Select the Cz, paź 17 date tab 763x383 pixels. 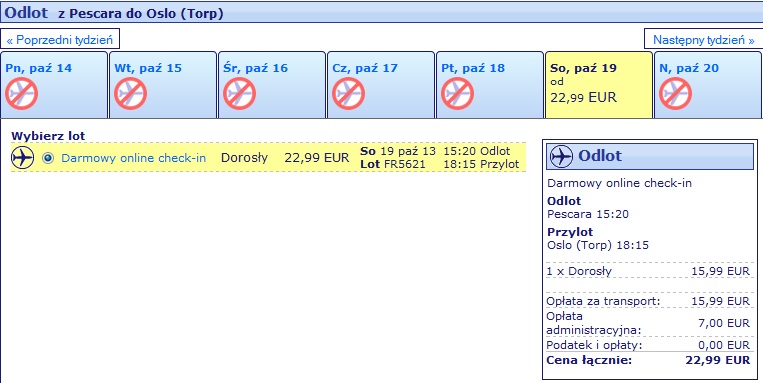[381, 85]
